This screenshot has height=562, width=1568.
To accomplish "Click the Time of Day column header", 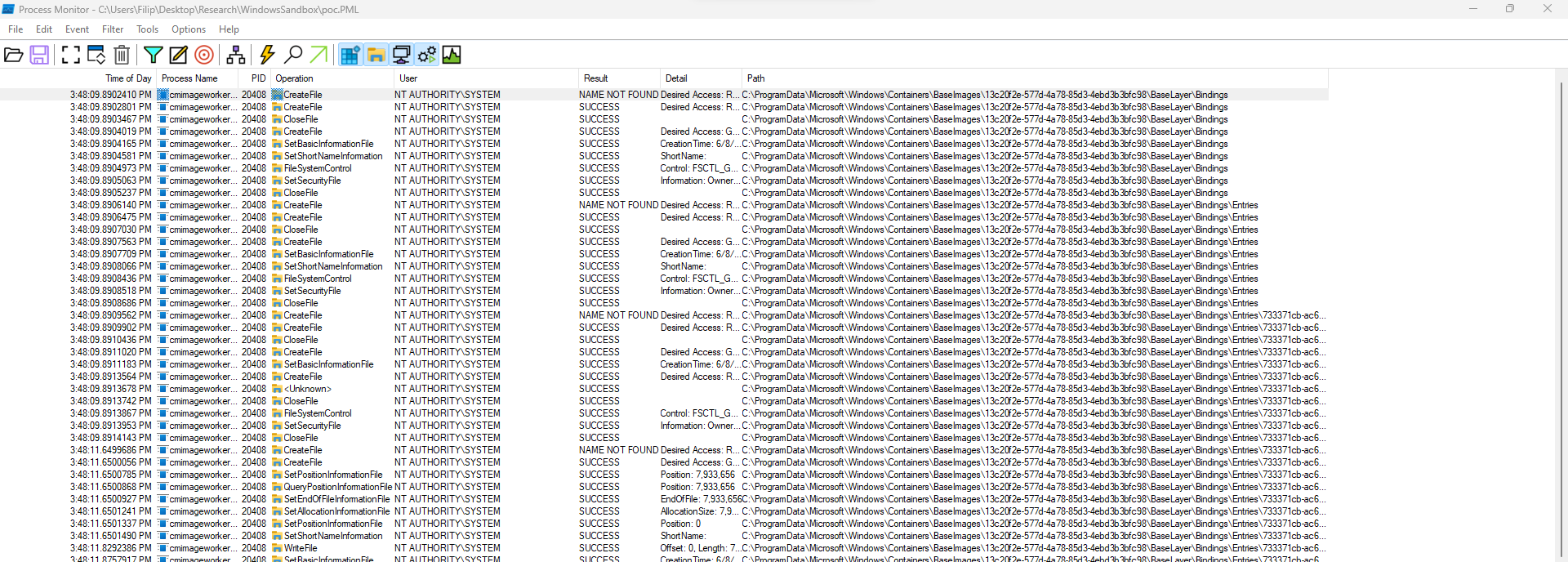I will click(78, 78).
